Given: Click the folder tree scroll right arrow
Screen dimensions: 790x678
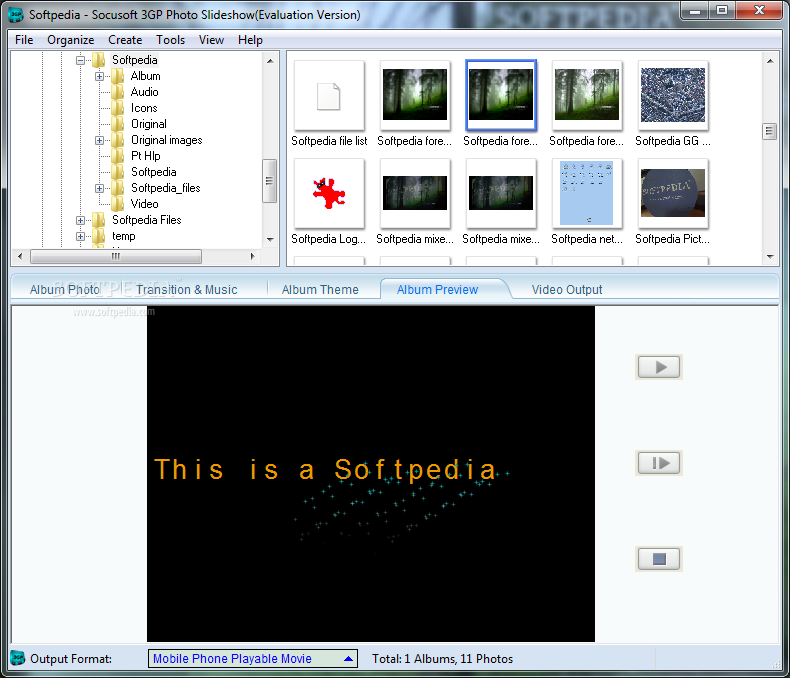Looking at the screenshot, I should coord(252,256).
